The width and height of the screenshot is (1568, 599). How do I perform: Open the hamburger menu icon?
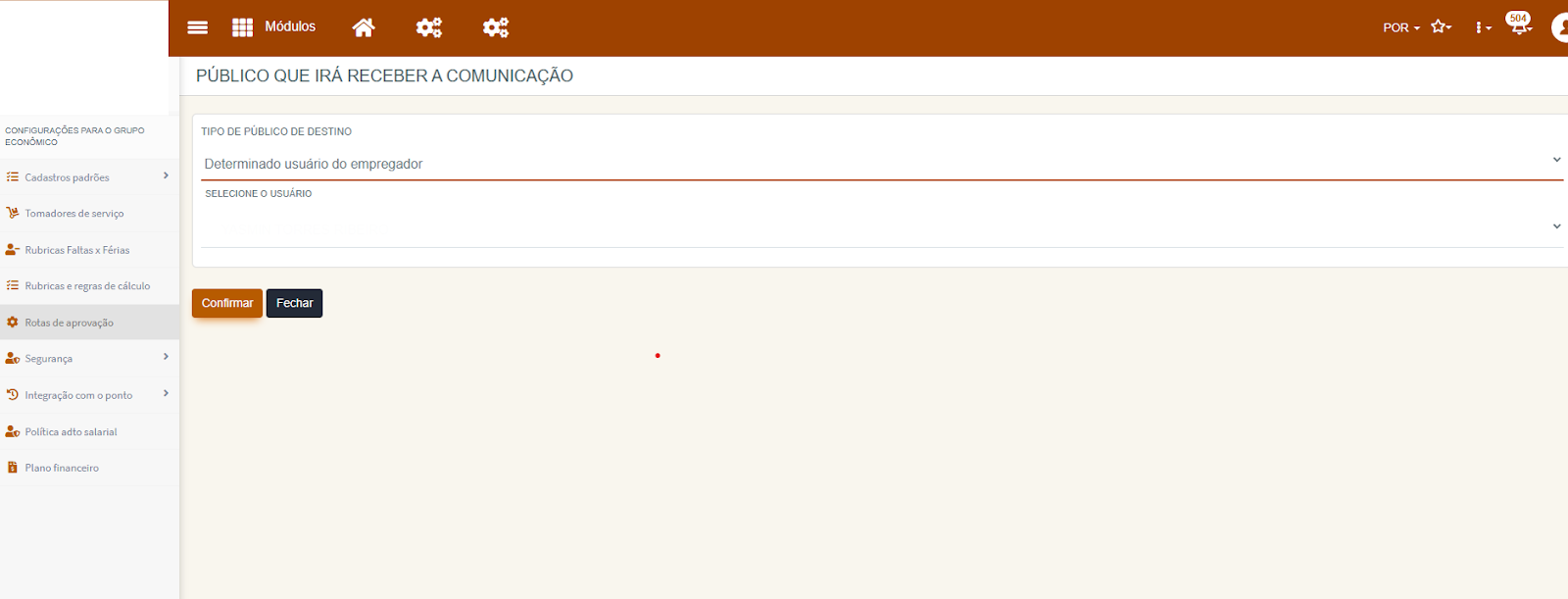(x=197, y=27)
